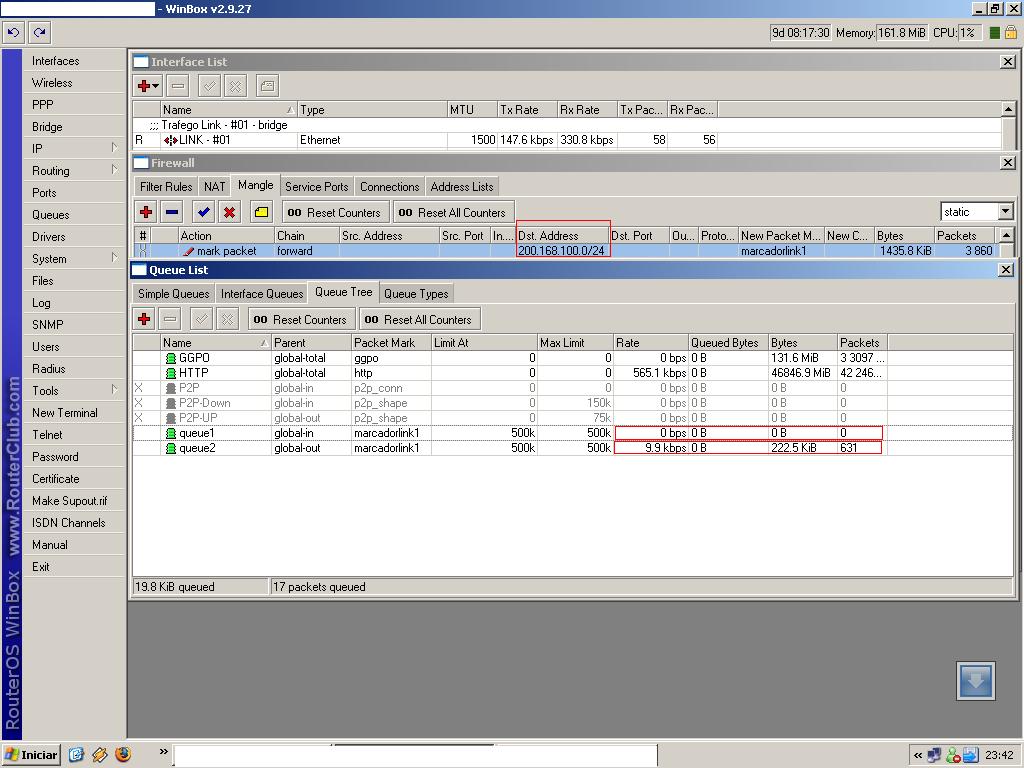The width and height of the screenshot is (1024, 768).
Task: Switch to the Simple Queues tab
Action: coord(173,294)
